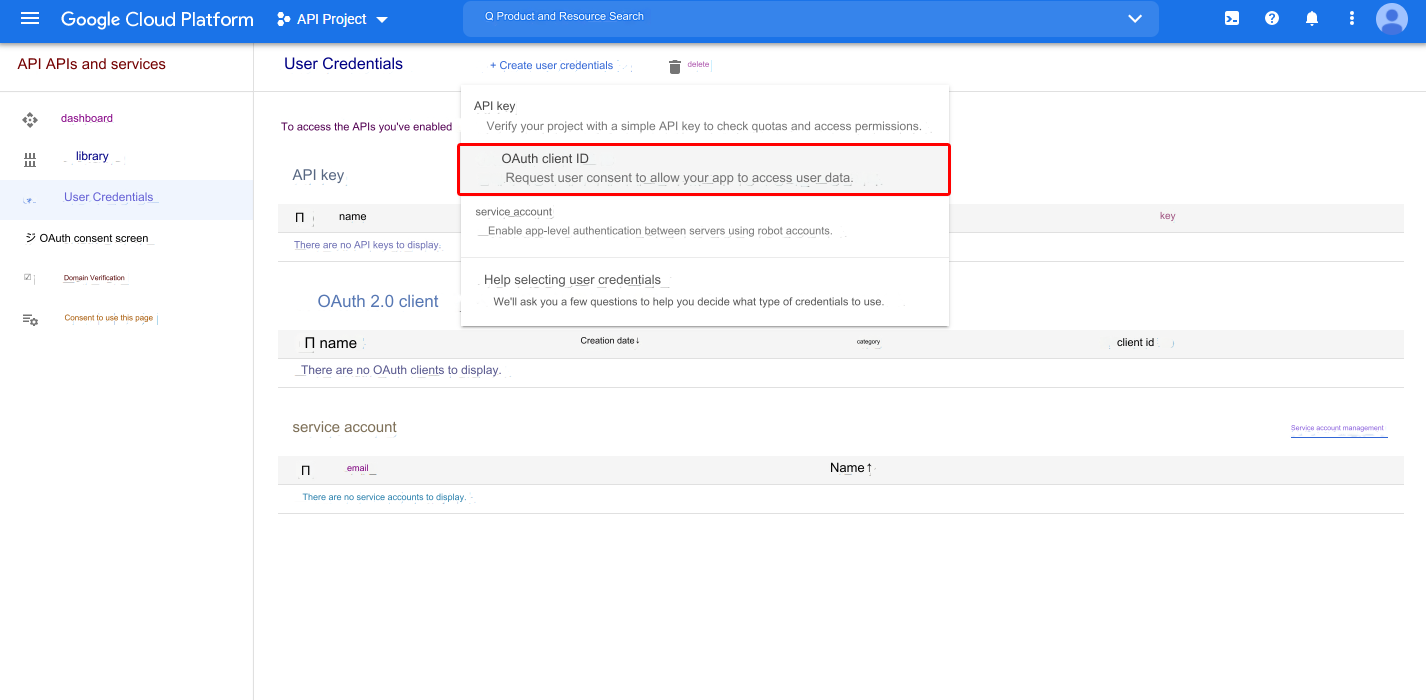Open the hamburger navigation menu

pos(30,19)
